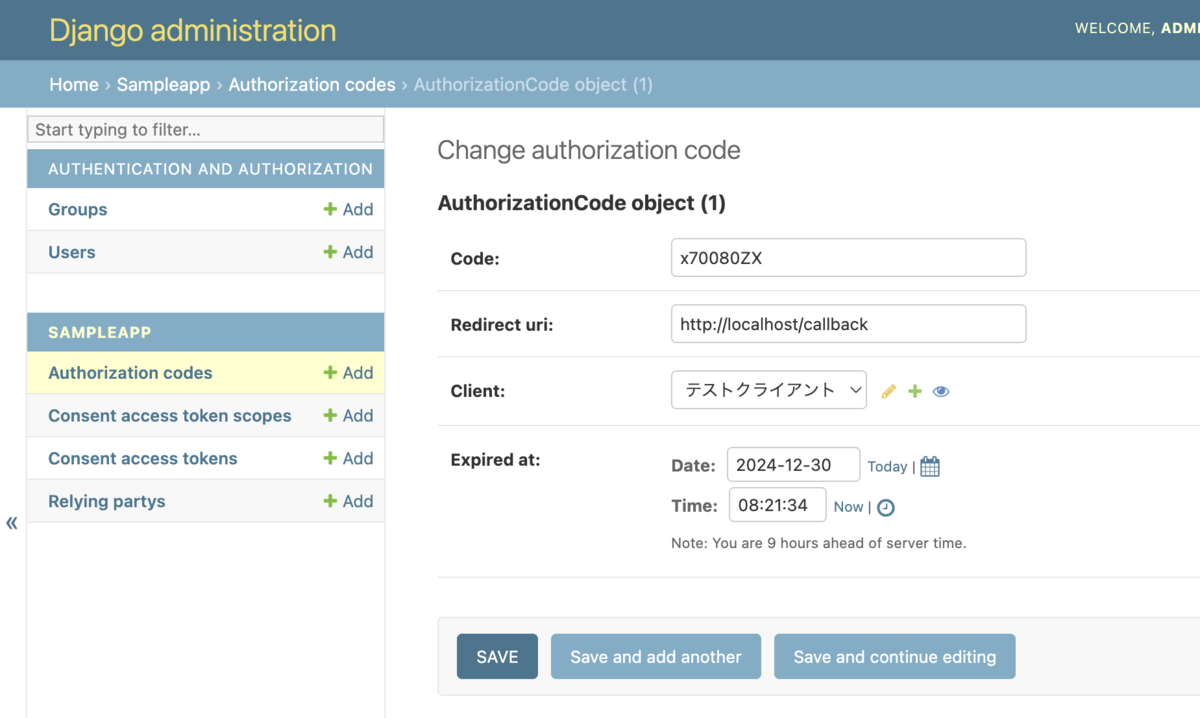Click Add next to Consent access tokens

point(348,458)
